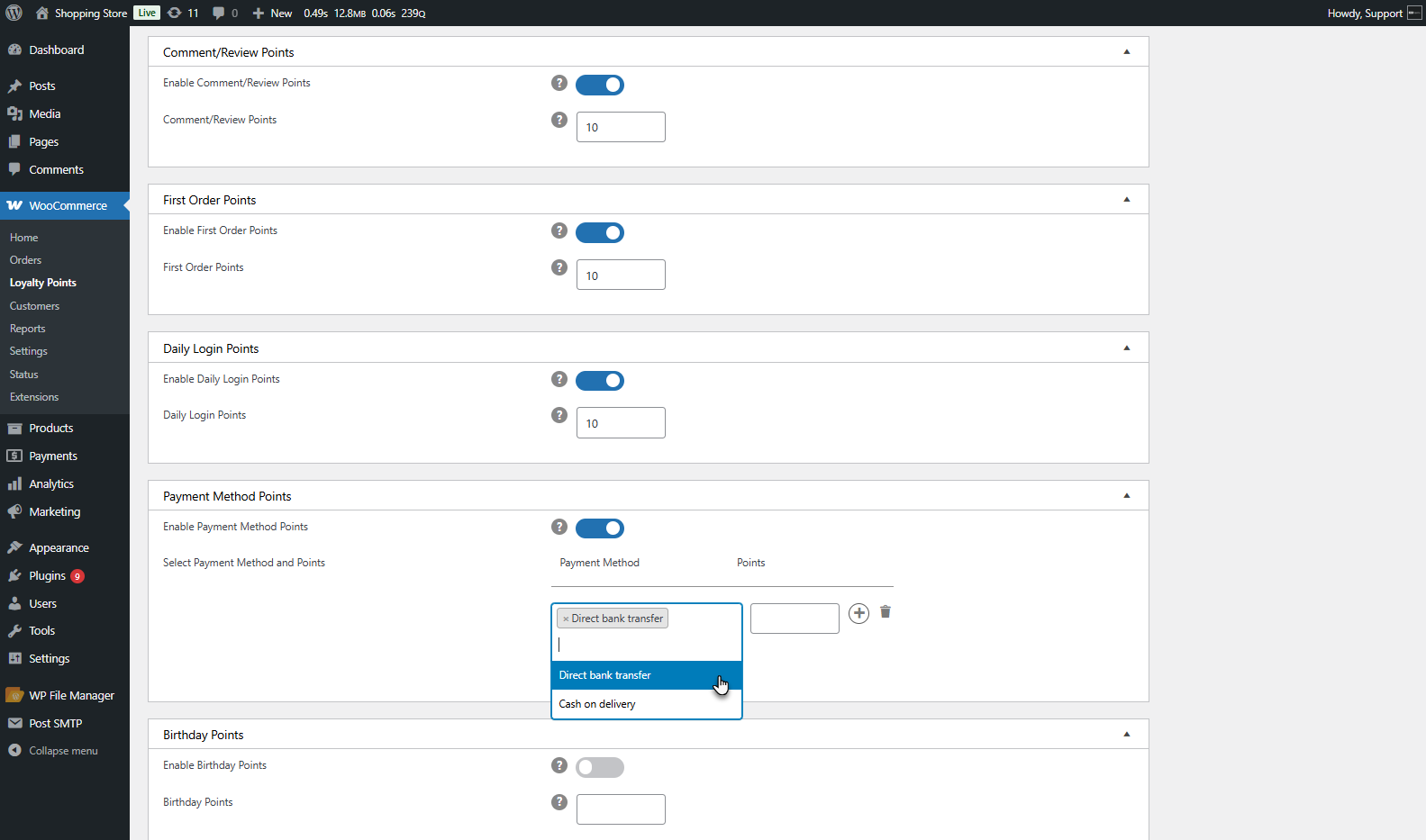Collapse the Comment/Review Points section
This screenshot has width=1426, height=840.
pyautogui.click(x=1126, y=51)
